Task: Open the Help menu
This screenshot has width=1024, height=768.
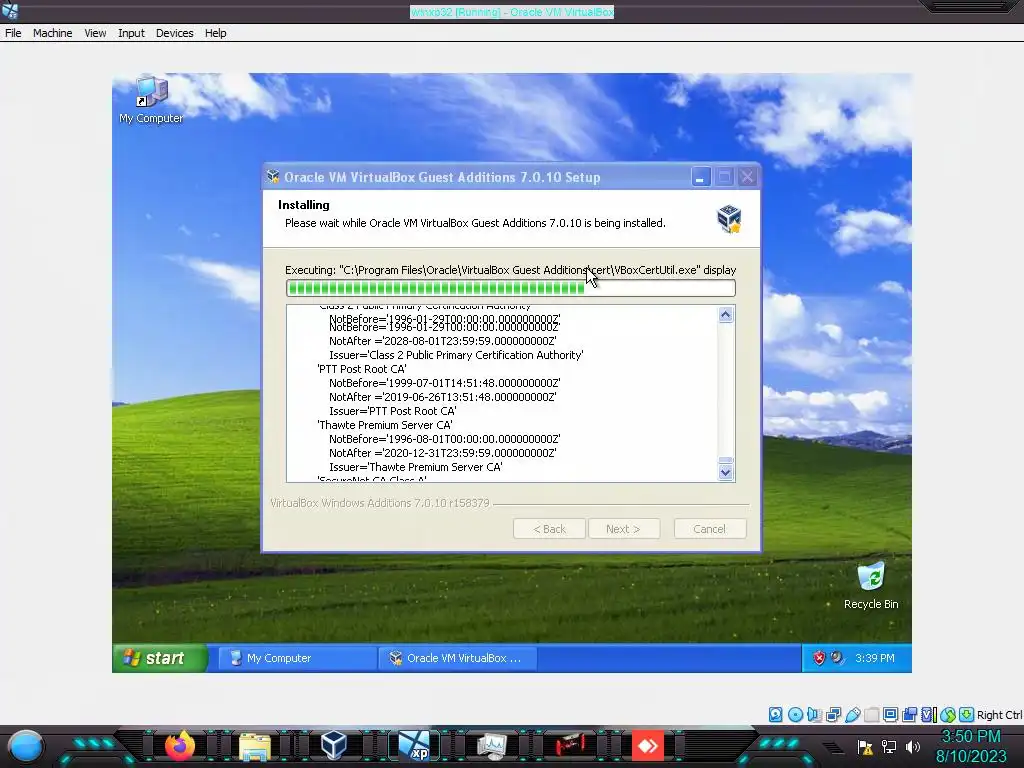Action: (x=216, y=33)
